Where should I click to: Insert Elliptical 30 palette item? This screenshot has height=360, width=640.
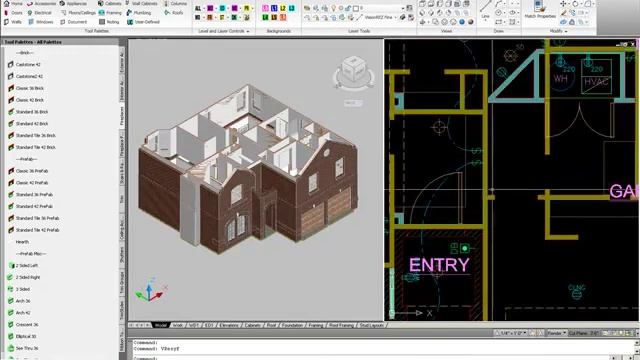(22, 337)
